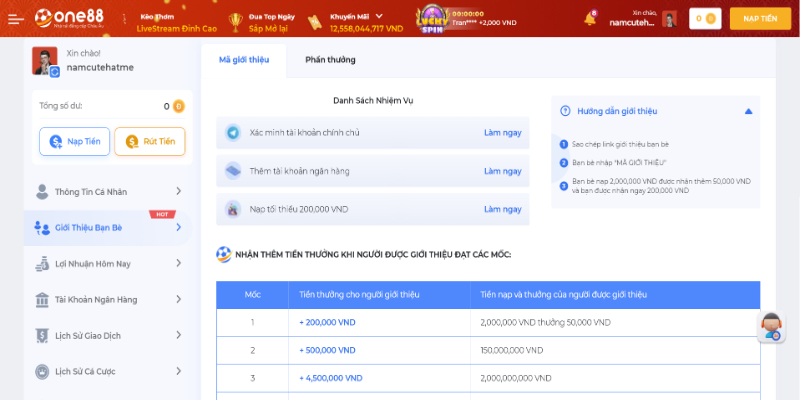Image resolution: width=800 pixels, height=400 pixels.
Task: Click the Mốc column header
Action: click(x=252, y=294)
